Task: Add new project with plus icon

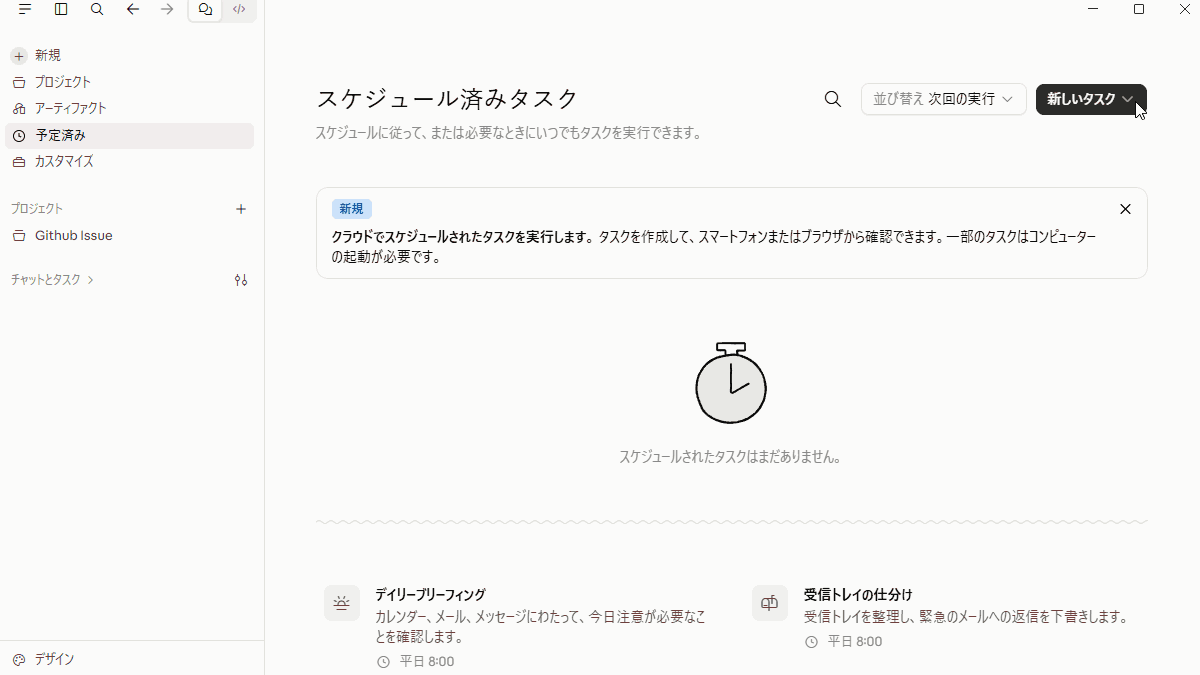Action: (x=241, y=209)
